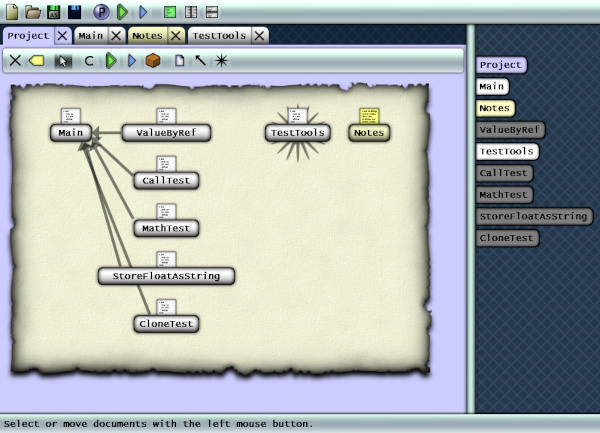600x433 pixels.
Task: Open Project from the right sidebar list
Action: tap(501, 65)
